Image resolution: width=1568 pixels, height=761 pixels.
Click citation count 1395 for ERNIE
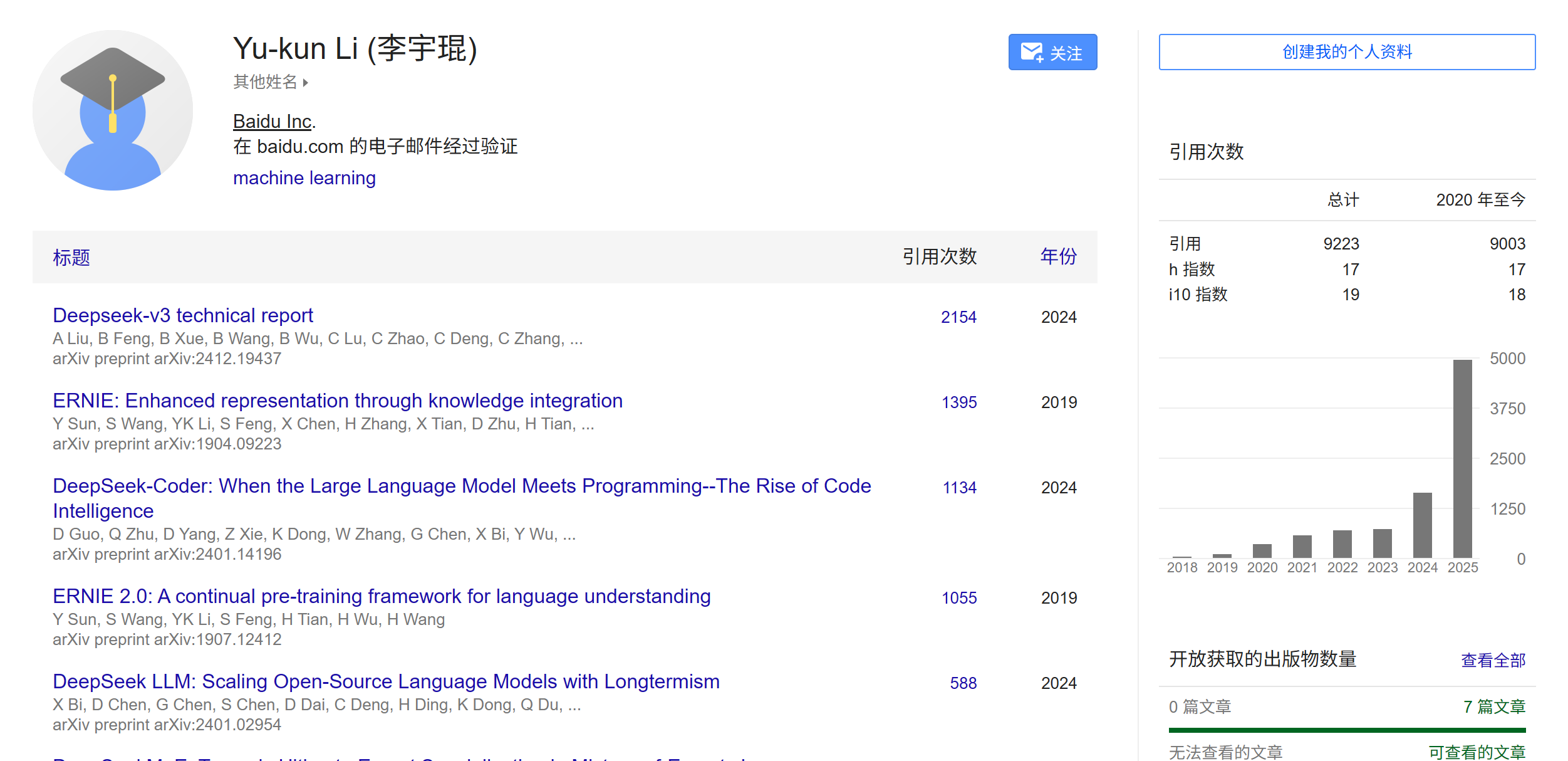958,402
